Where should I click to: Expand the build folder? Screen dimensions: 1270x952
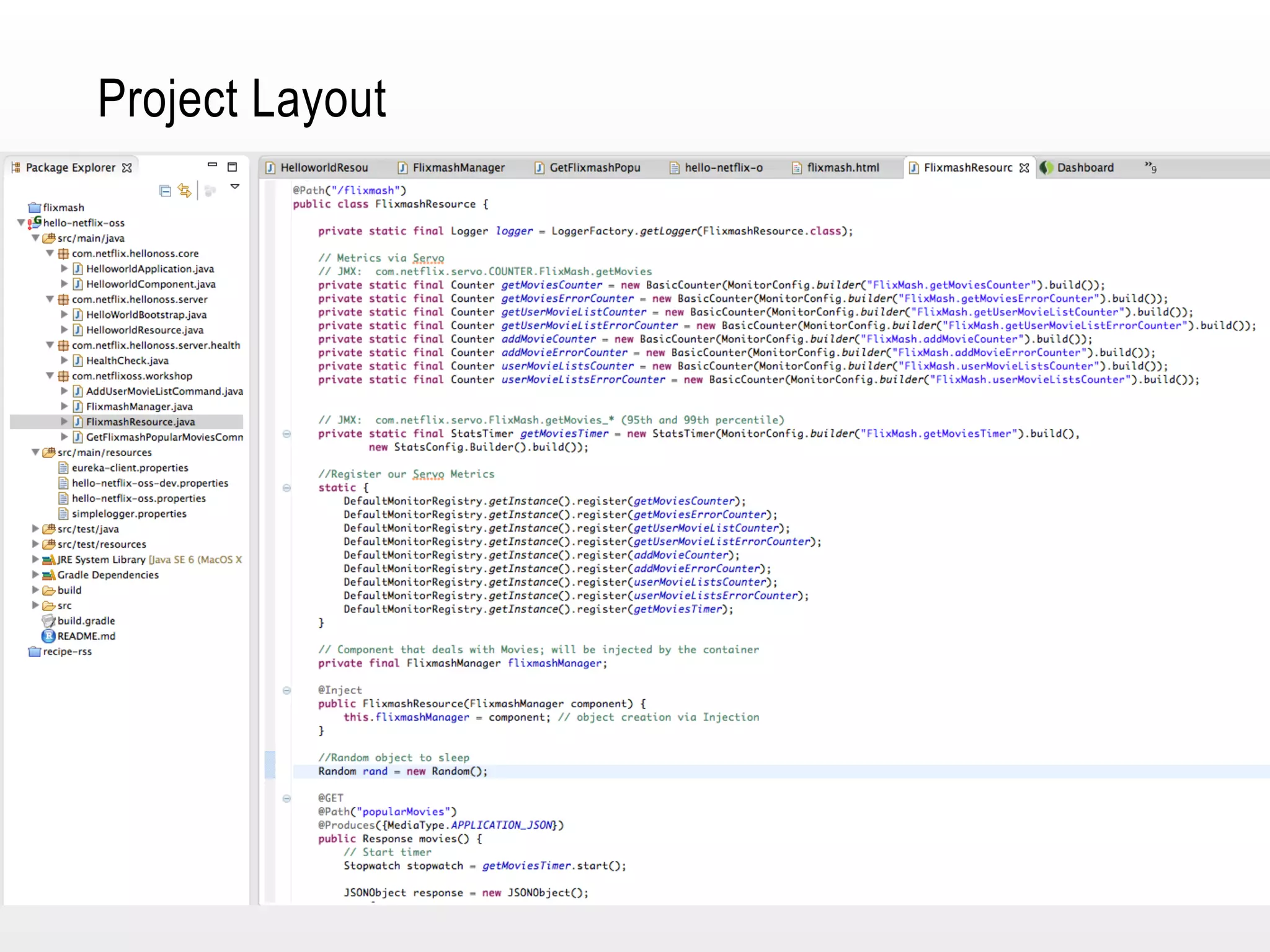(35, 590)
